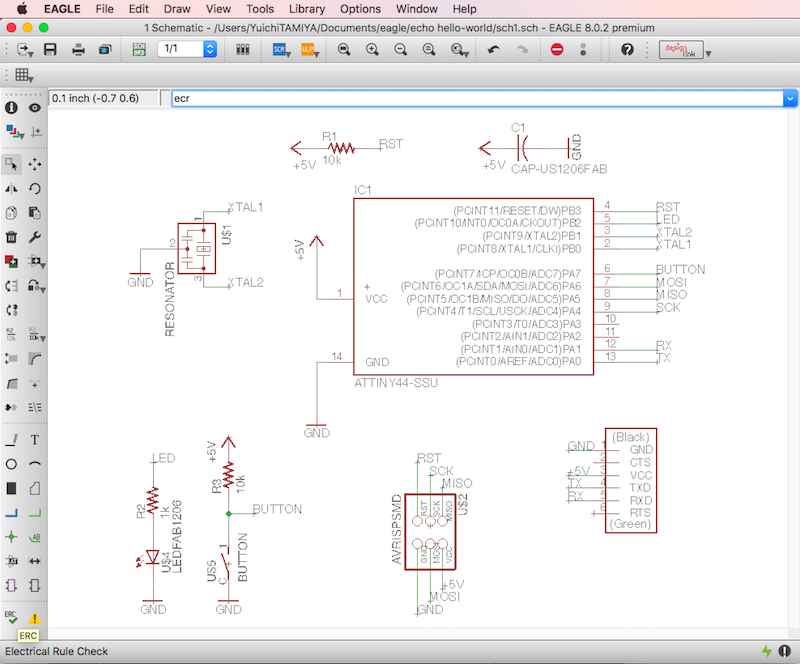Run the ERC check tool
The image size is (800, 664).
pos(11,618)
